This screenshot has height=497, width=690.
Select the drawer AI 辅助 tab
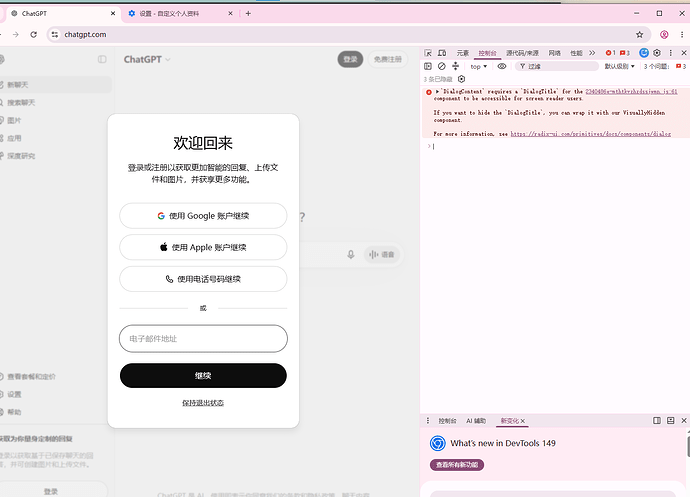click(476, 421)
